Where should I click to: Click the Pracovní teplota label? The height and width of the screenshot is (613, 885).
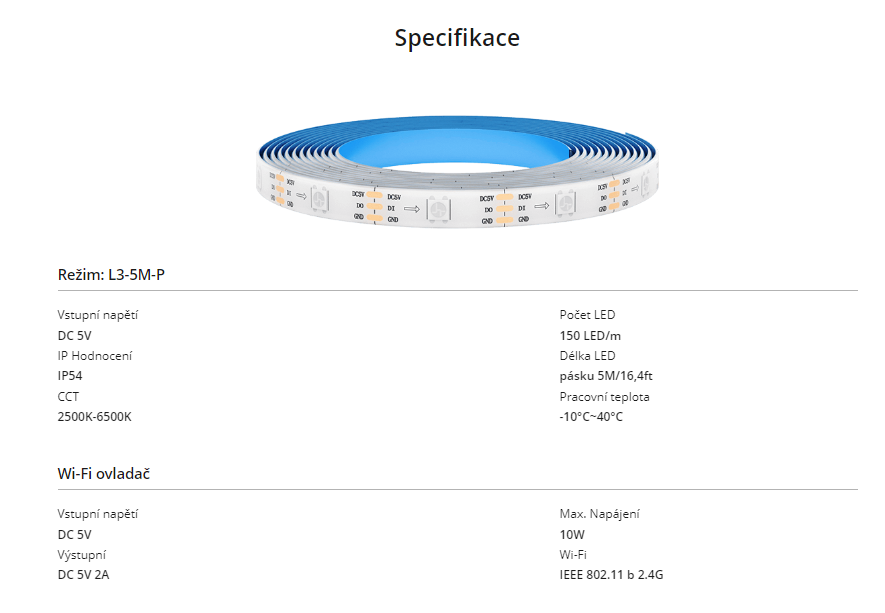coord(604,397)
